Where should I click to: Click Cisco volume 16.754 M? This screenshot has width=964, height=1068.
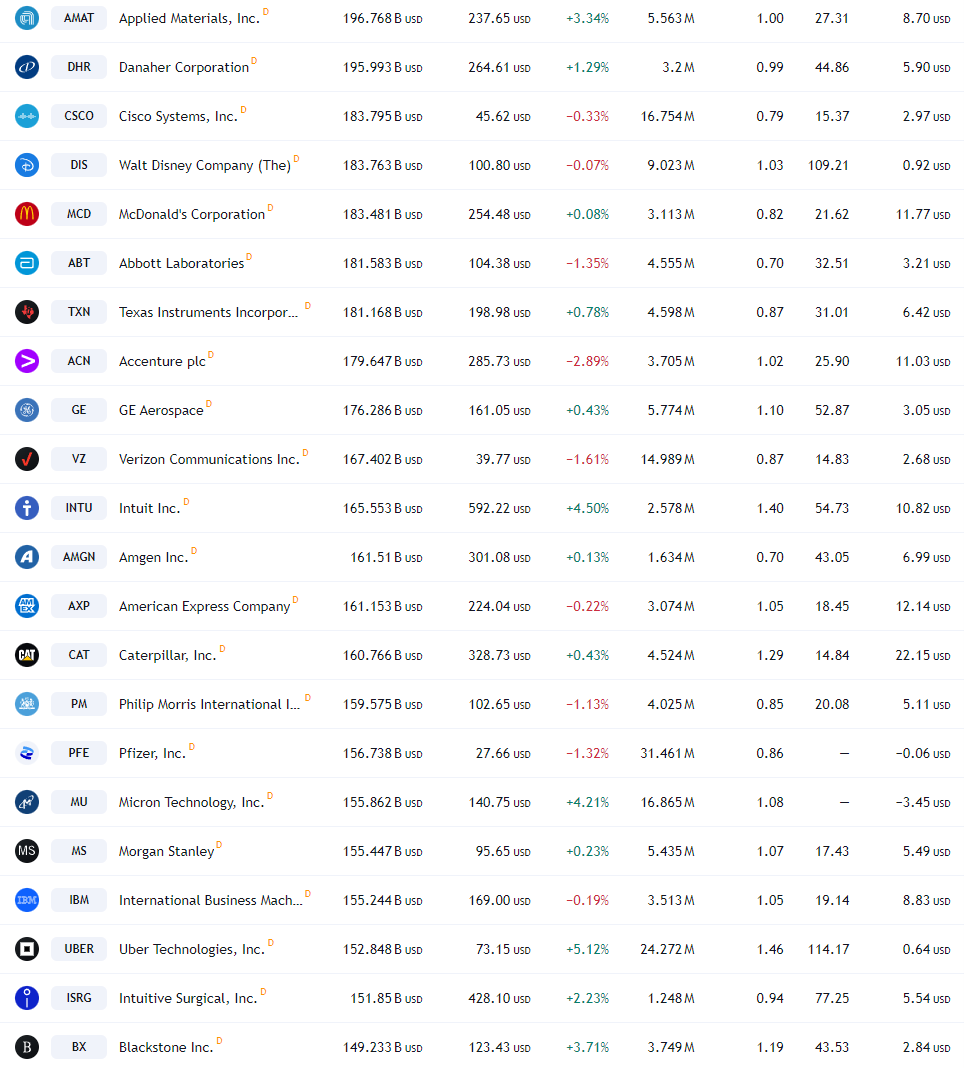pos(667,116)
